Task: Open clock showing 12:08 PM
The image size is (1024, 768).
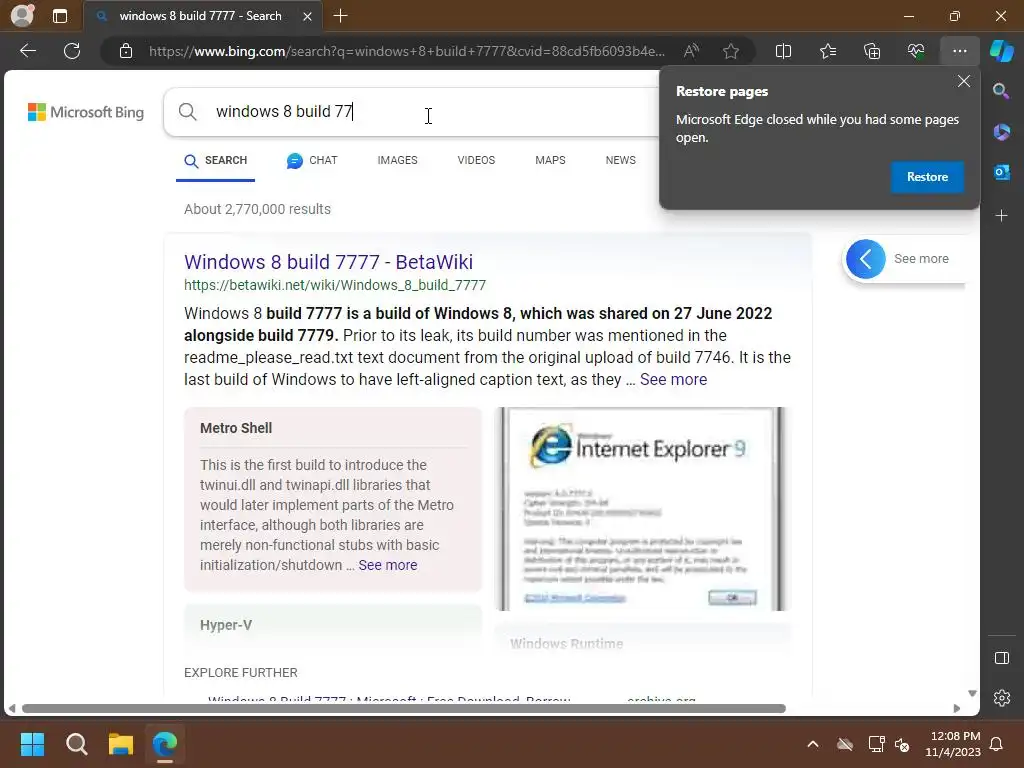Action: (953, 744)
